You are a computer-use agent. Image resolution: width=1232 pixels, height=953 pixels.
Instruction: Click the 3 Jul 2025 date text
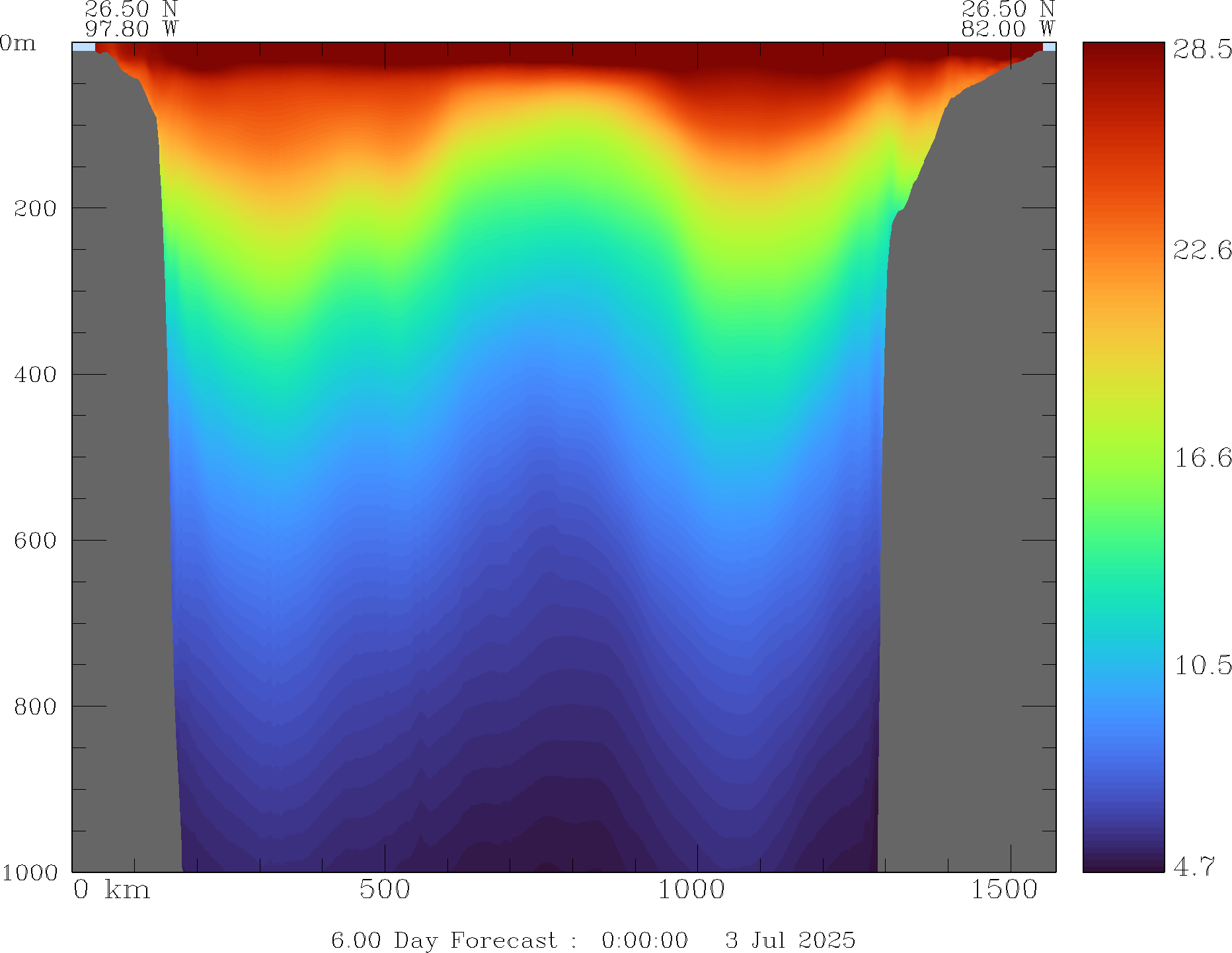pos(790,940)
